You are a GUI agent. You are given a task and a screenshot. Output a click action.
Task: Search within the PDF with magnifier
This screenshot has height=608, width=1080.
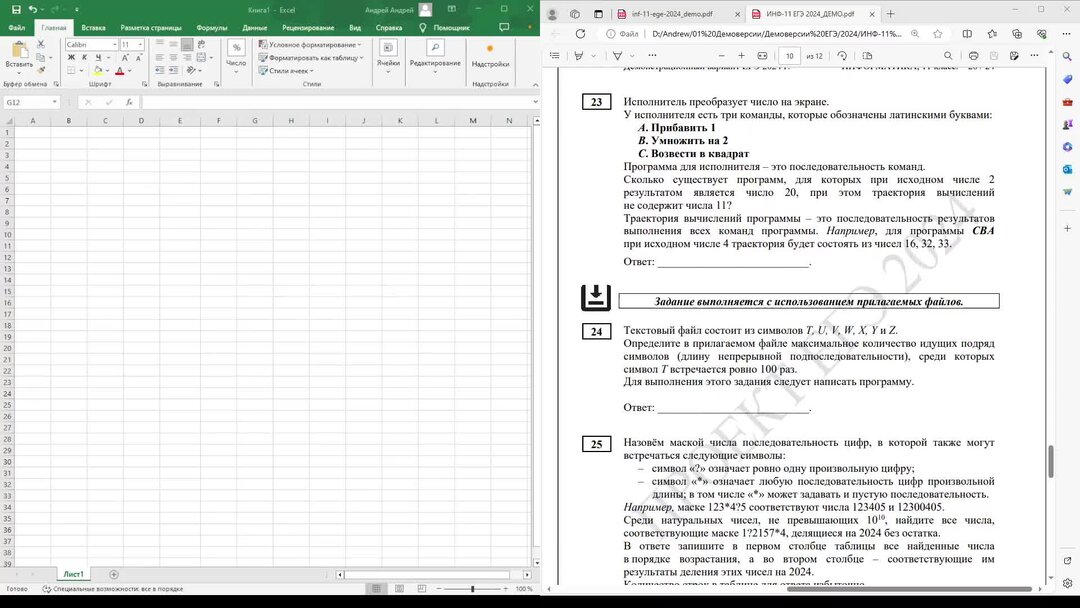[948, 56]
